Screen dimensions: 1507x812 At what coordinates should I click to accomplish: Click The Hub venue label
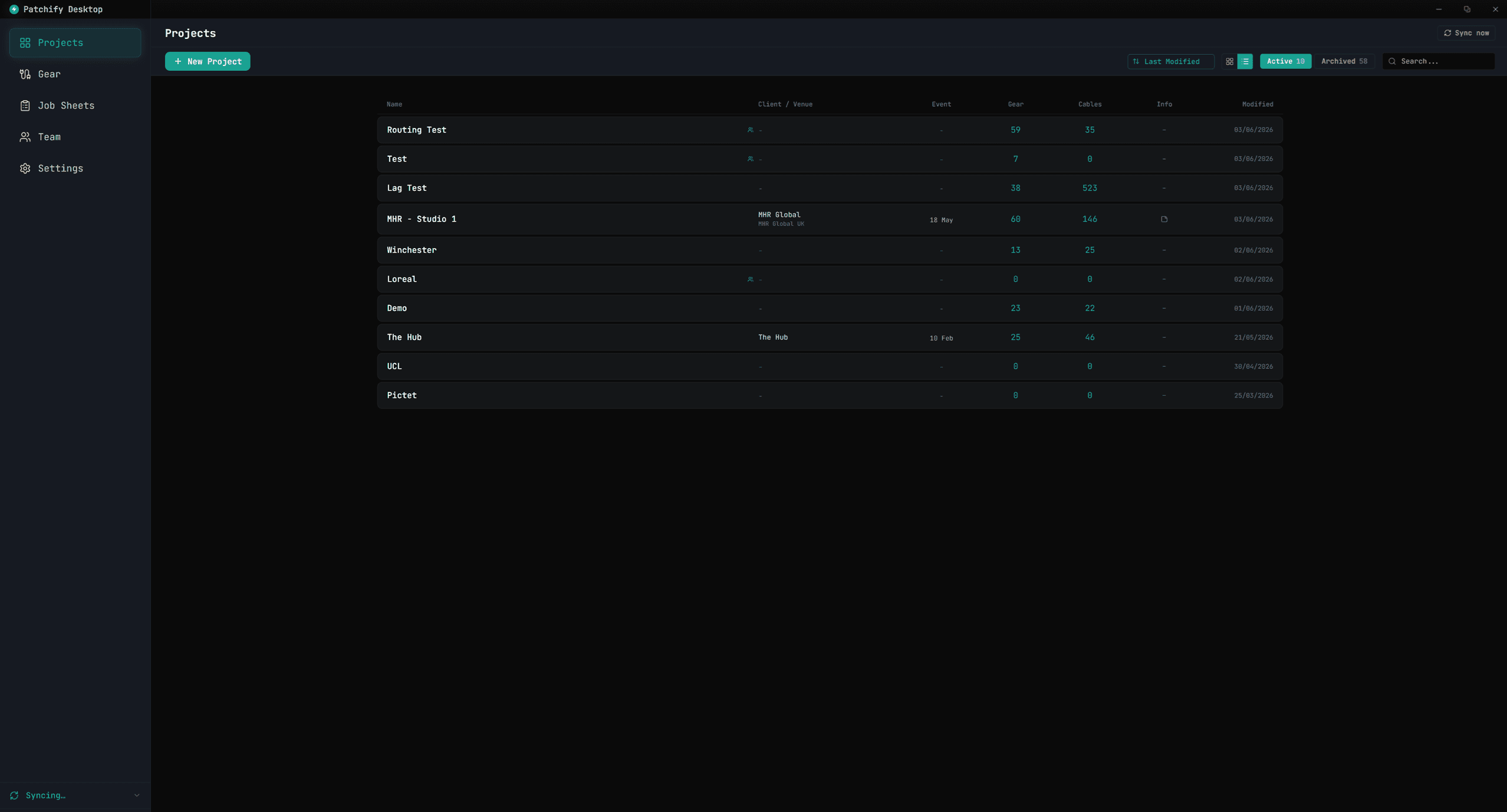(x=772, y=338)
